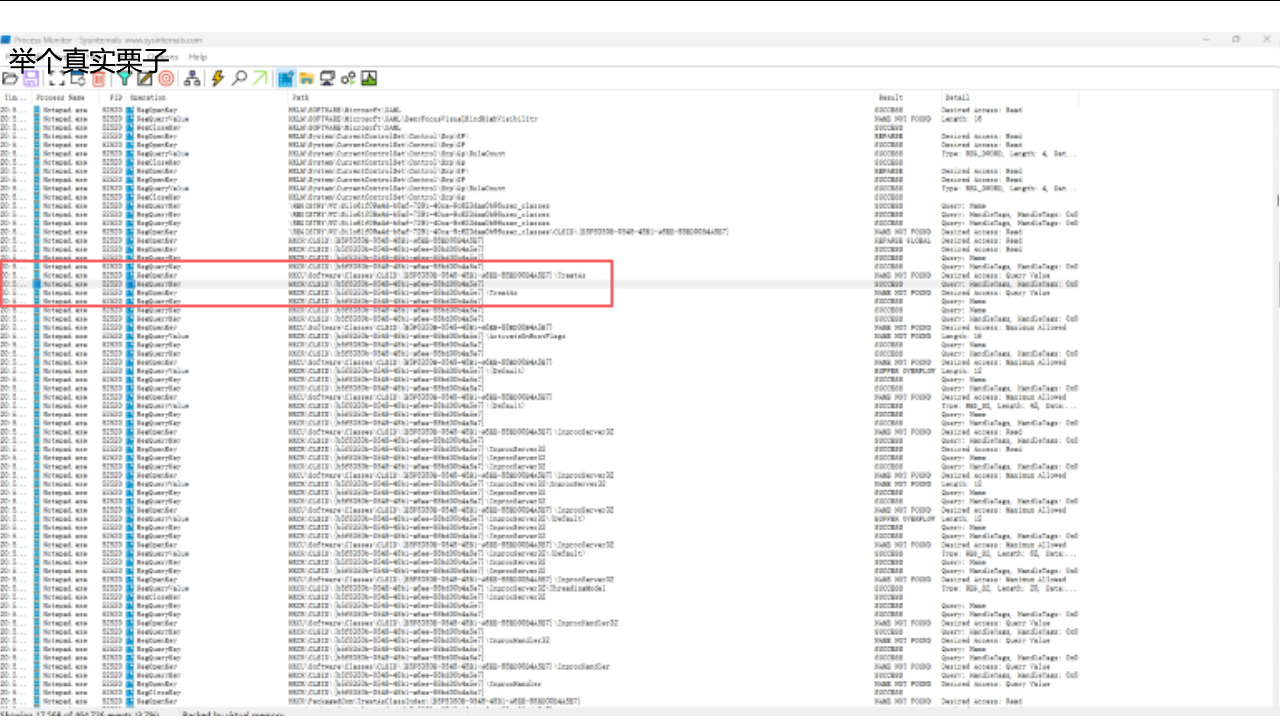The width and height of the screenshot is (1280, 720).
Task: Click the Save purple floppy icon
Action: pos(31,78)
